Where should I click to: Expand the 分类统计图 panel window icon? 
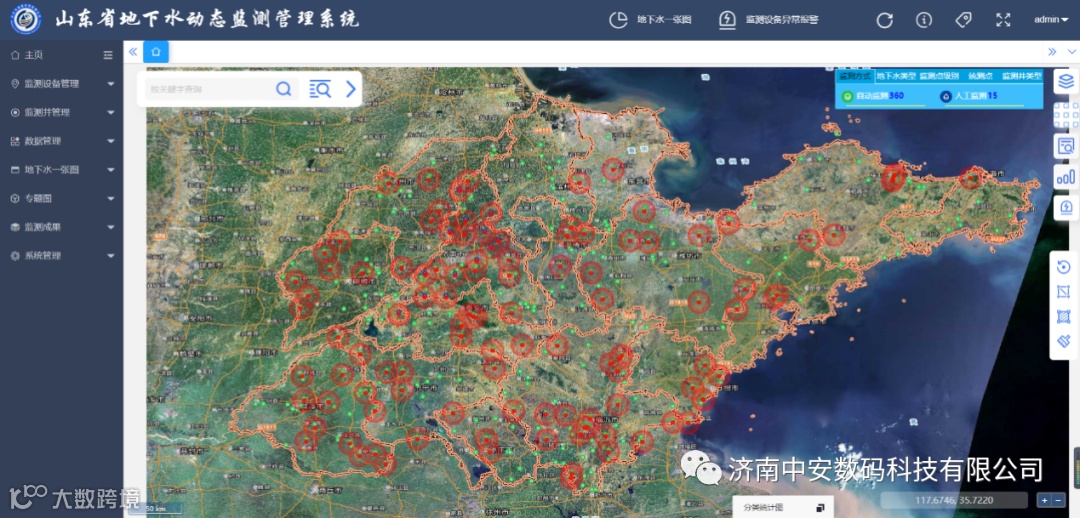820,508
